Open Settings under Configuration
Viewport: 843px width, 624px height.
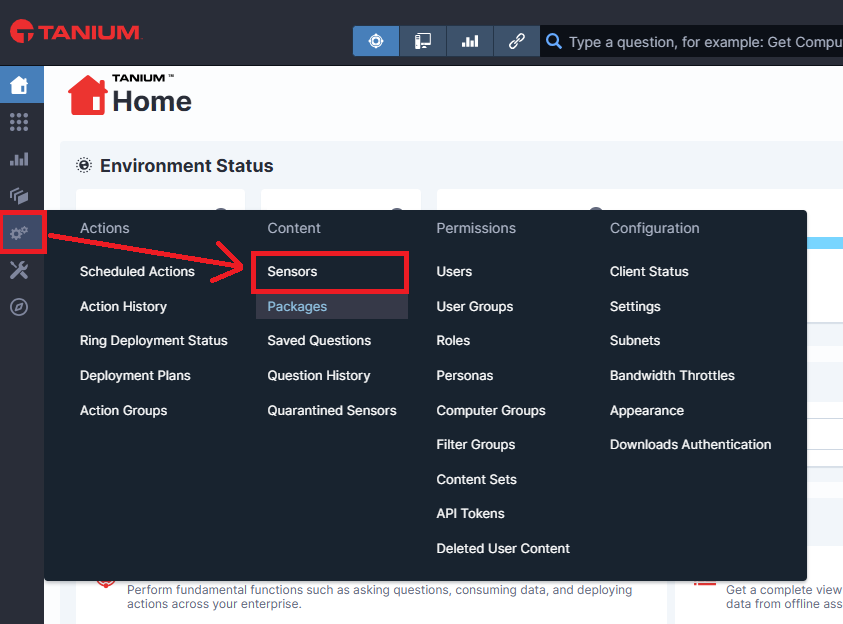pyautogui.click(x=635, y=306)
